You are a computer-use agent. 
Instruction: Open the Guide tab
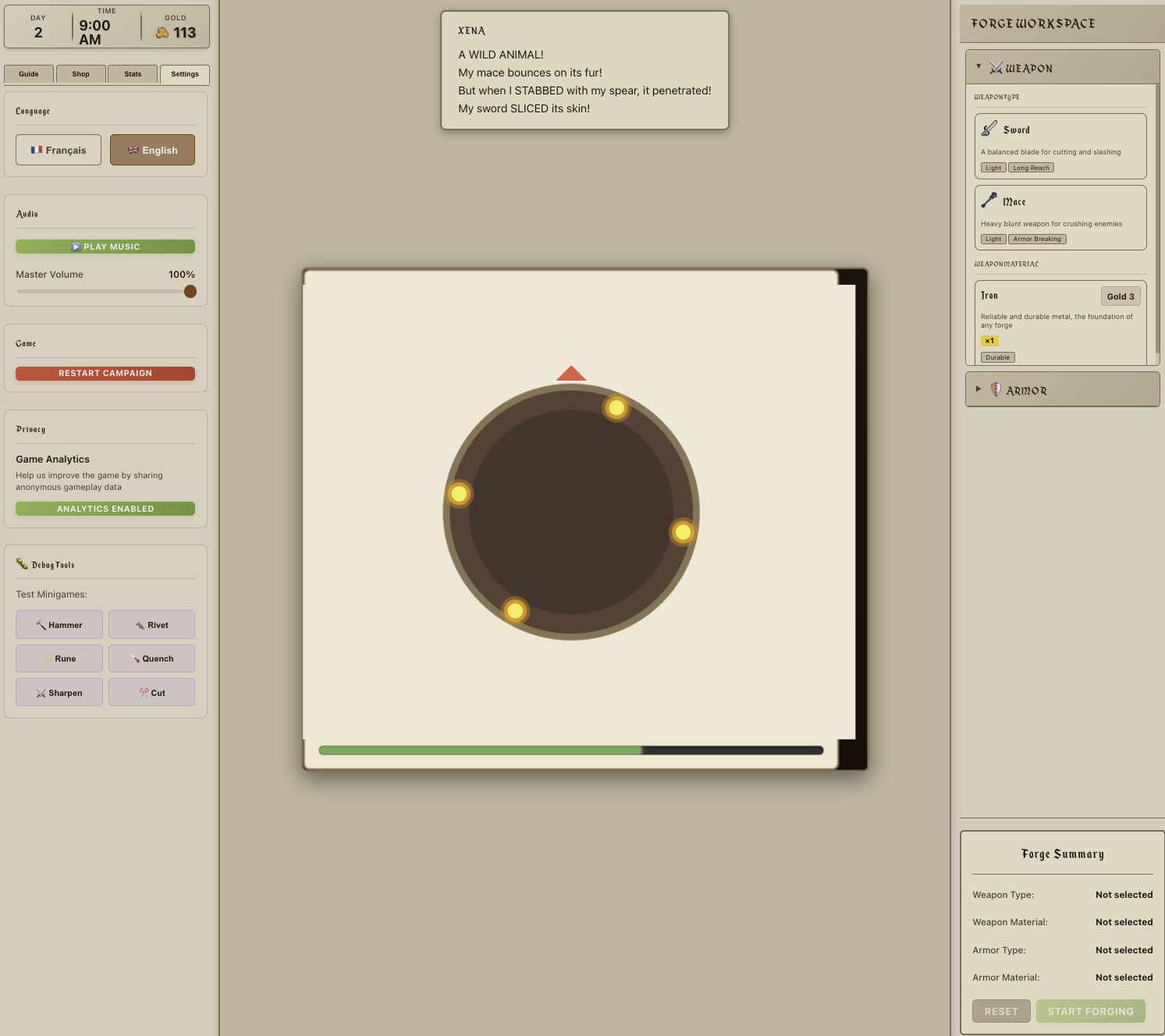tap(29, 74)
